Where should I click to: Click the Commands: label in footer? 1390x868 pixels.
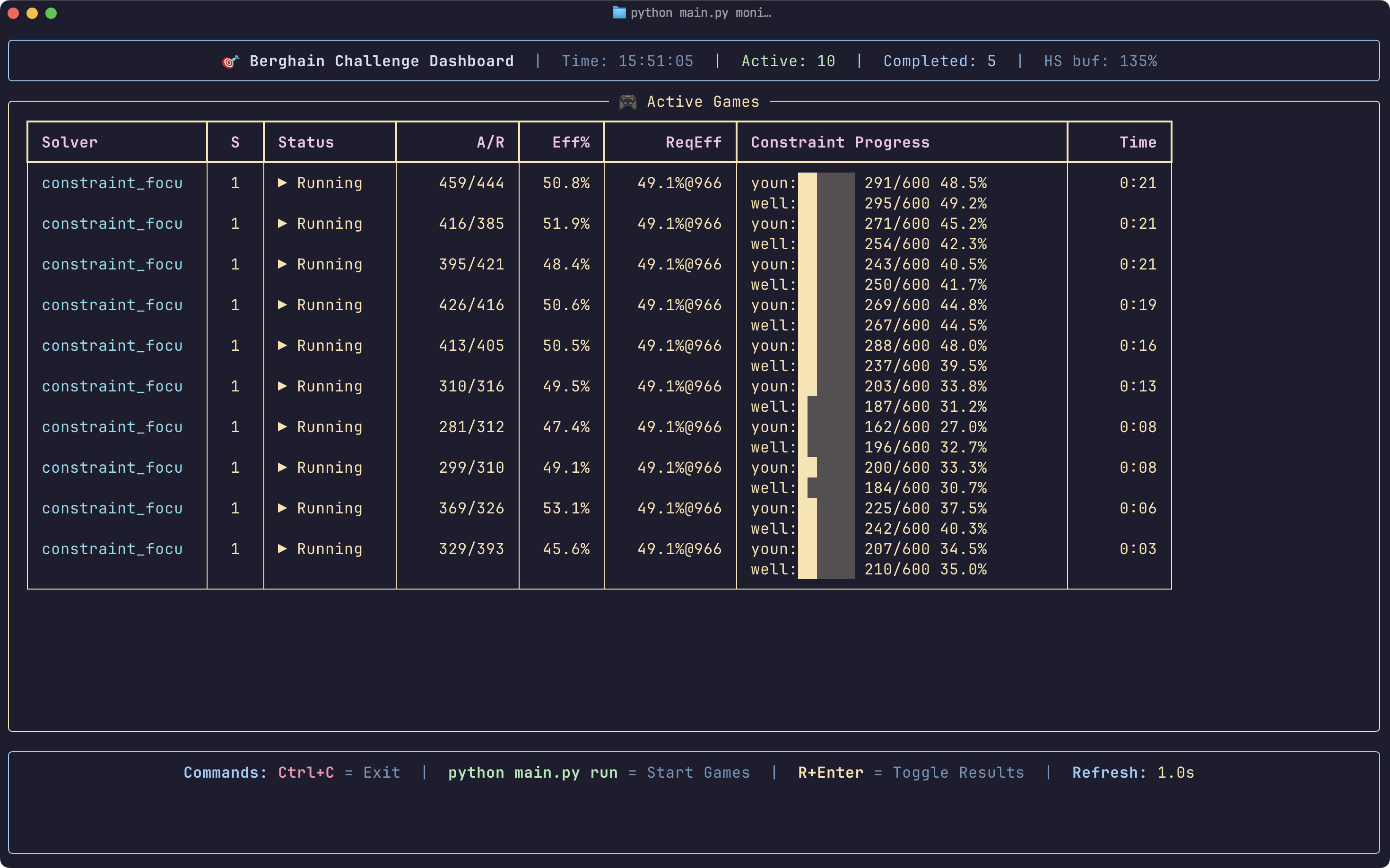coord(226,773)
